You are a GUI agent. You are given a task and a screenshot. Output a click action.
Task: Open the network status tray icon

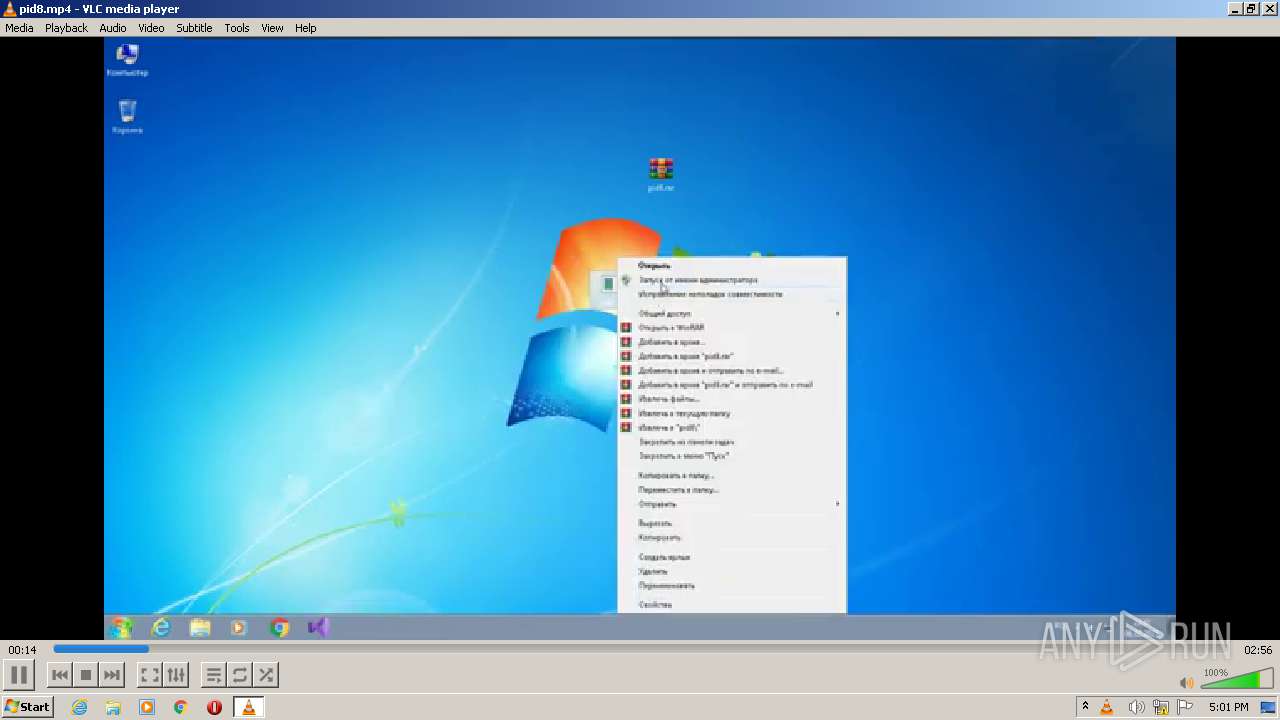pyautogui.click(x=1161, y=707)
